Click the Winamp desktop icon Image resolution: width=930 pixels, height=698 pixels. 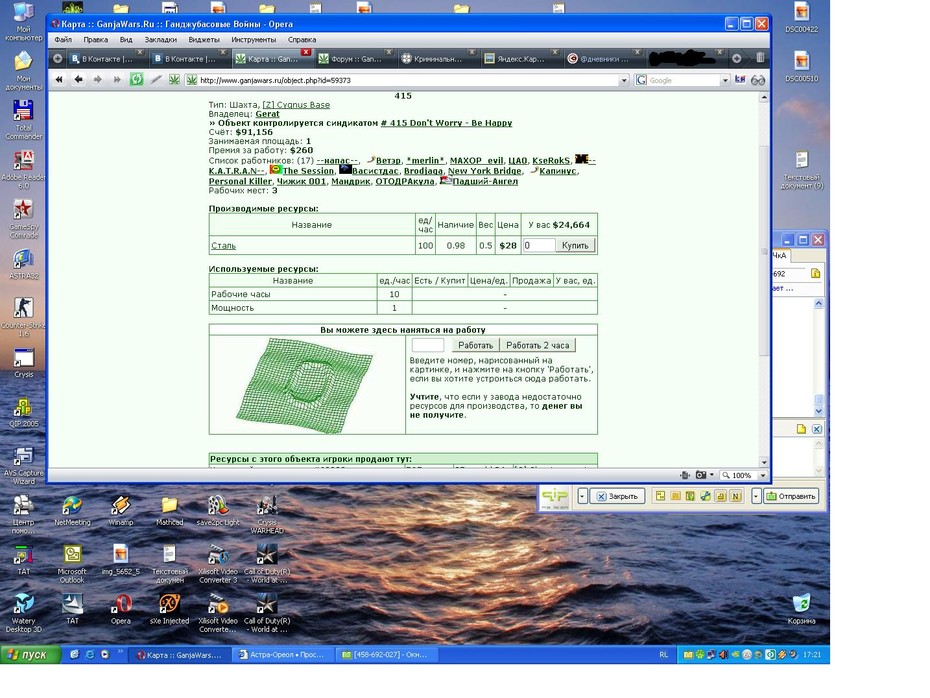click(x=120, y=511)
